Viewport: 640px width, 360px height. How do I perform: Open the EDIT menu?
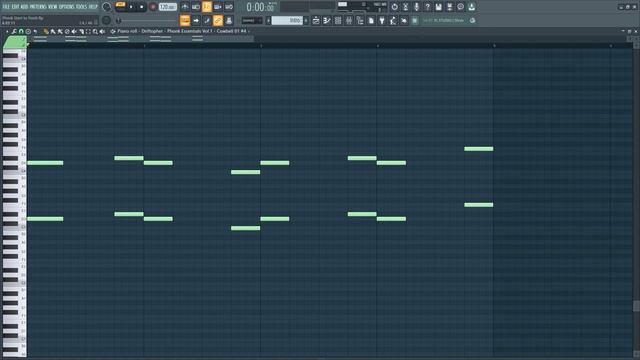pos(15,7)
